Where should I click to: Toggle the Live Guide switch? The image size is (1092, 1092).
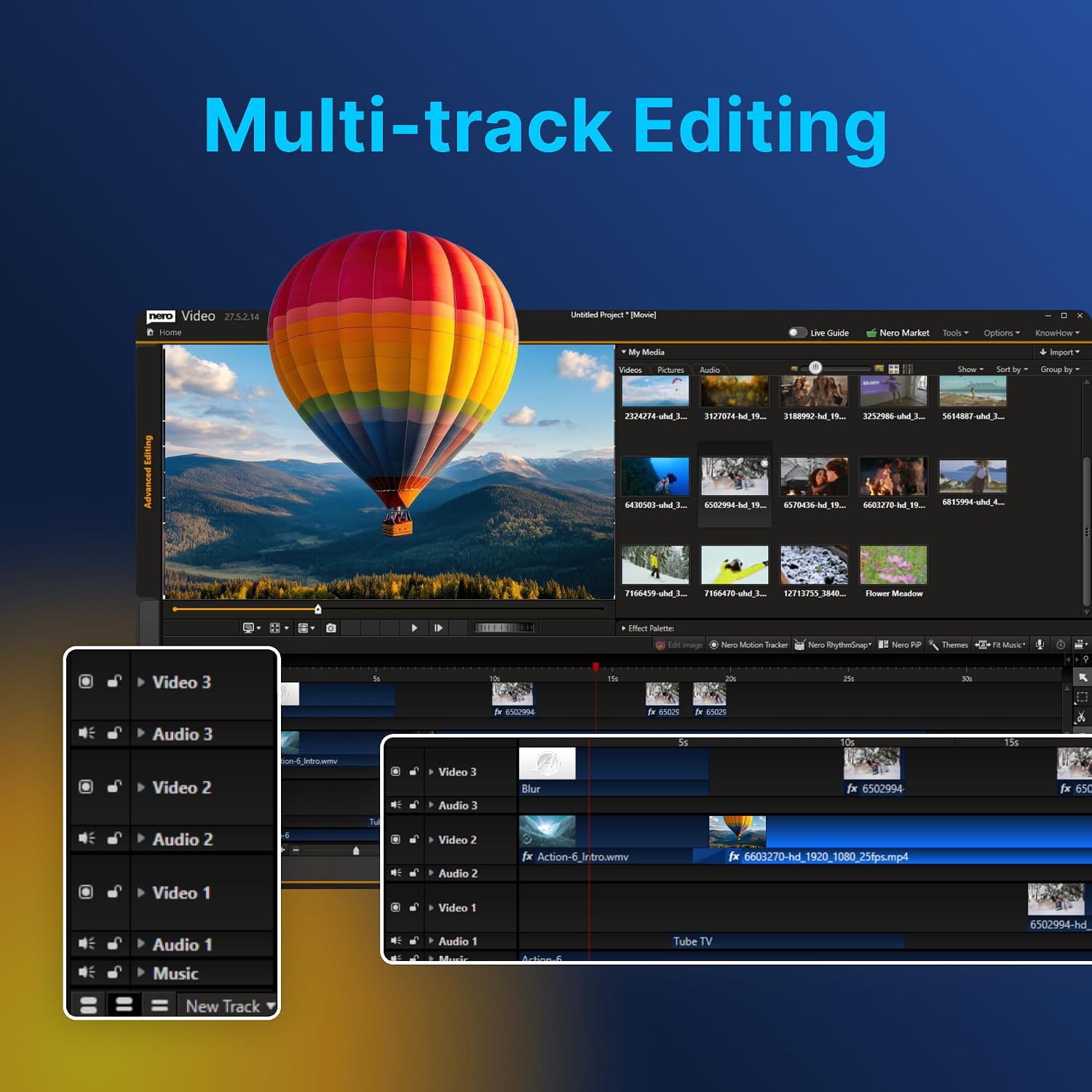tap(798, 333)
